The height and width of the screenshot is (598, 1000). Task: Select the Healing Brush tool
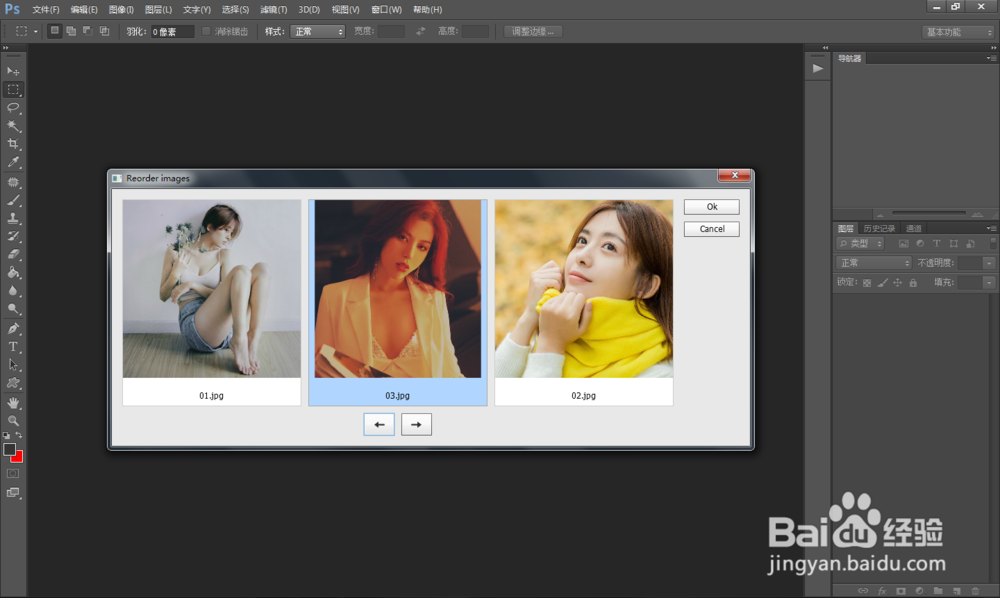pyautogui.click(x=13, y=182)
